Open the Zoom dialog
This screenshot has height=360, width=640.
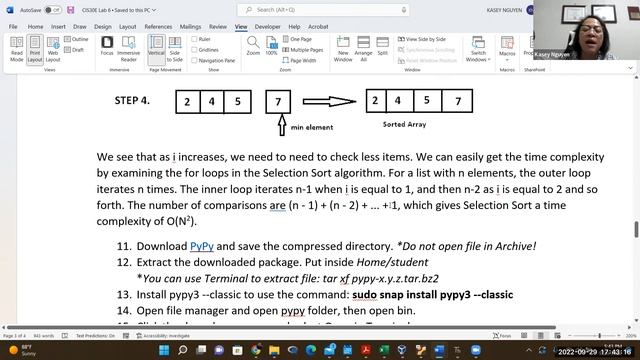(x=253, y=46)
